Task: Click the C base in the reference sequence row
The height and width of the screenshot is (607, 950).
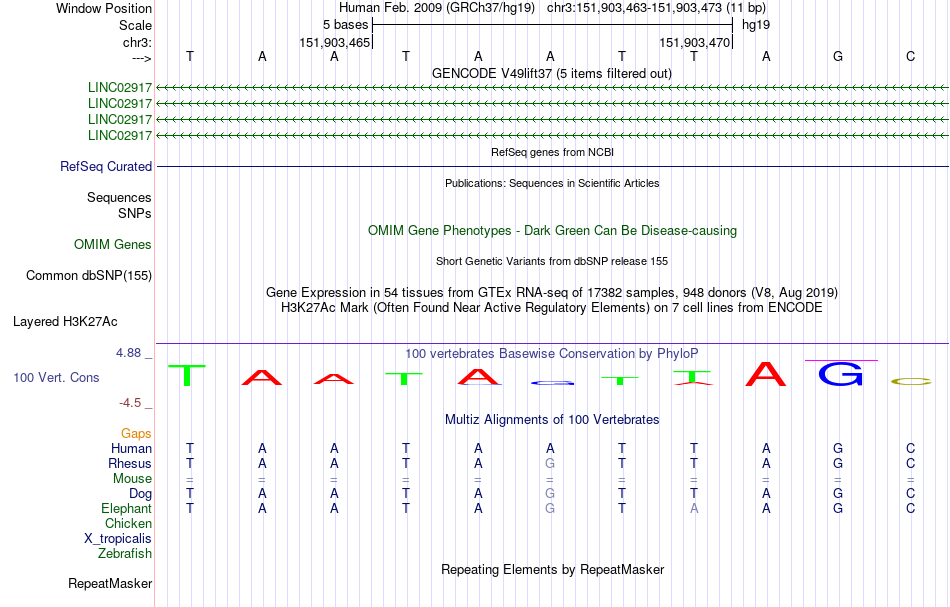Action: [910, 56]
